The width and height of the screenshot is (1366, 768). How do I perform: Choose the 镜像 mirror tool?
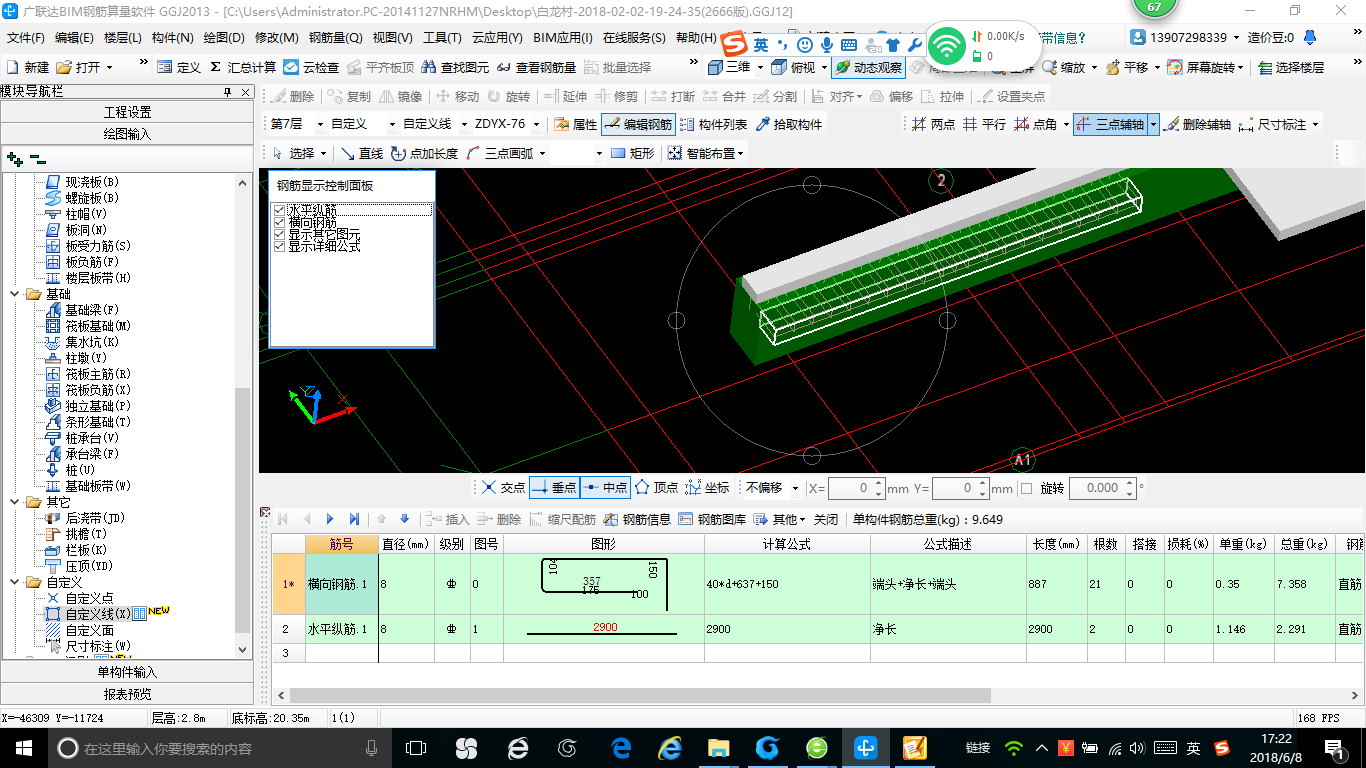[400, 96]
